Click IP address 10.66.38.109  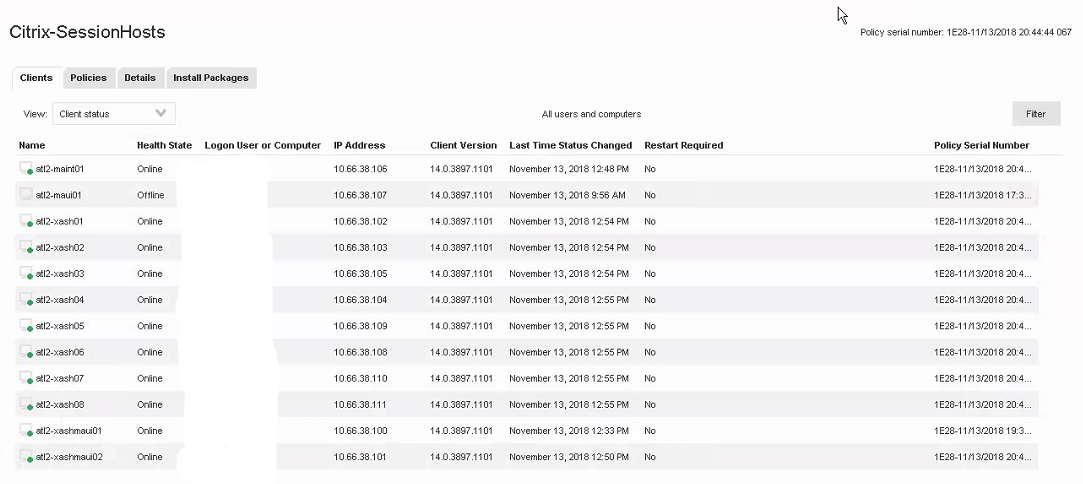[361, 327]
